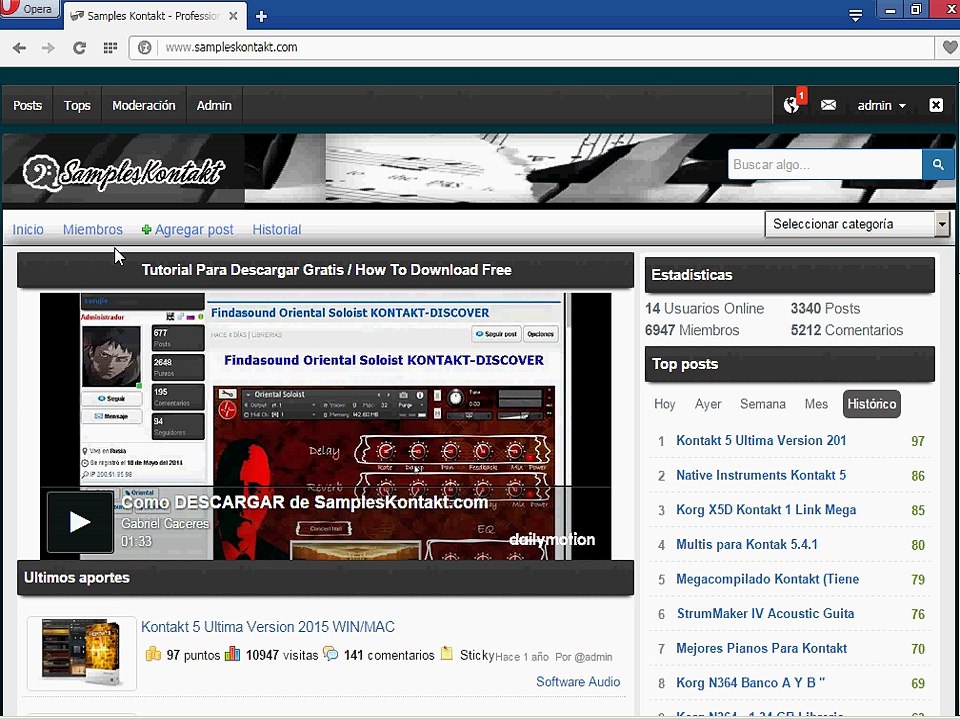The width and height of the screenshot is (960, 720).
Task: Open the Software Audio category link
Action: (578, 682)
